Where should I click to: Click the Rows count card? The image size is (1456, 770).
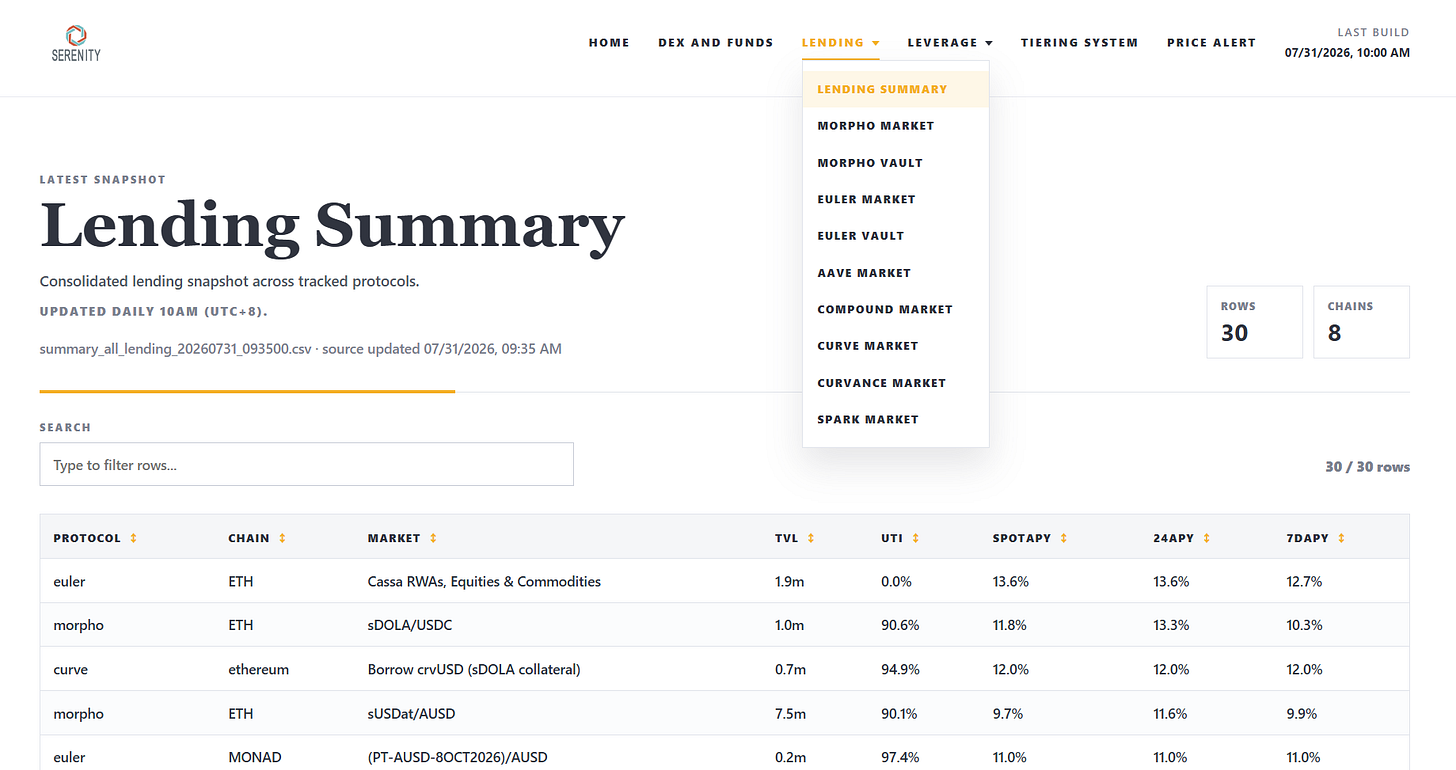coord(1254,322)
